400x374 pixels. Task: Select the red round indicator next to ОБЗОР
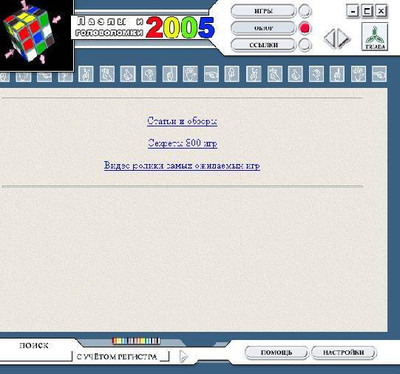coord(305,28)
